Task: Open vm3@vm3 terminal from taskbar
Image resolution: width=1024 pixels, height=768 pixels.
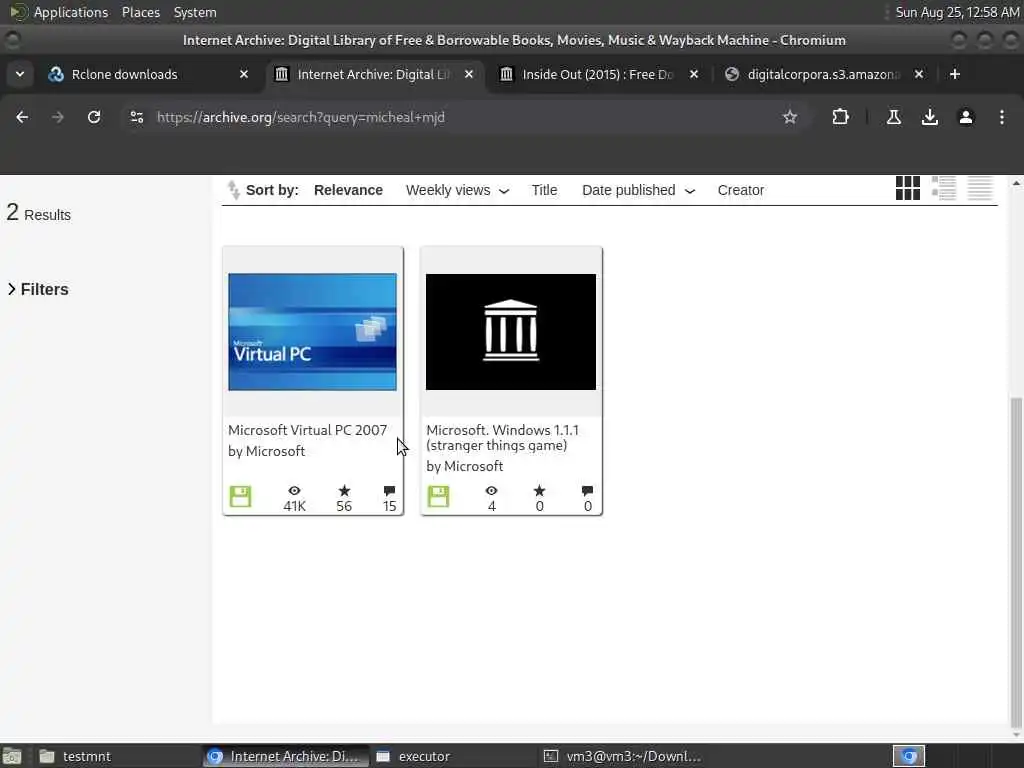Action: point(624,756)
